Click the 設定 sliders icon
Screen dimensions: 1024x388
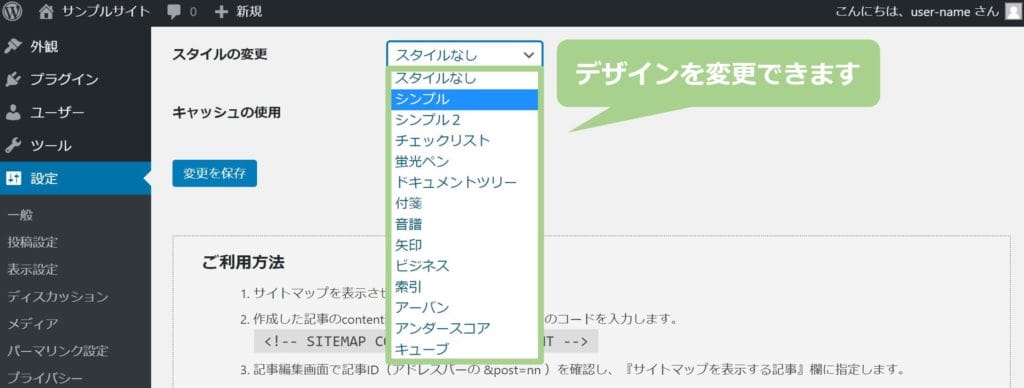point(12,178)
